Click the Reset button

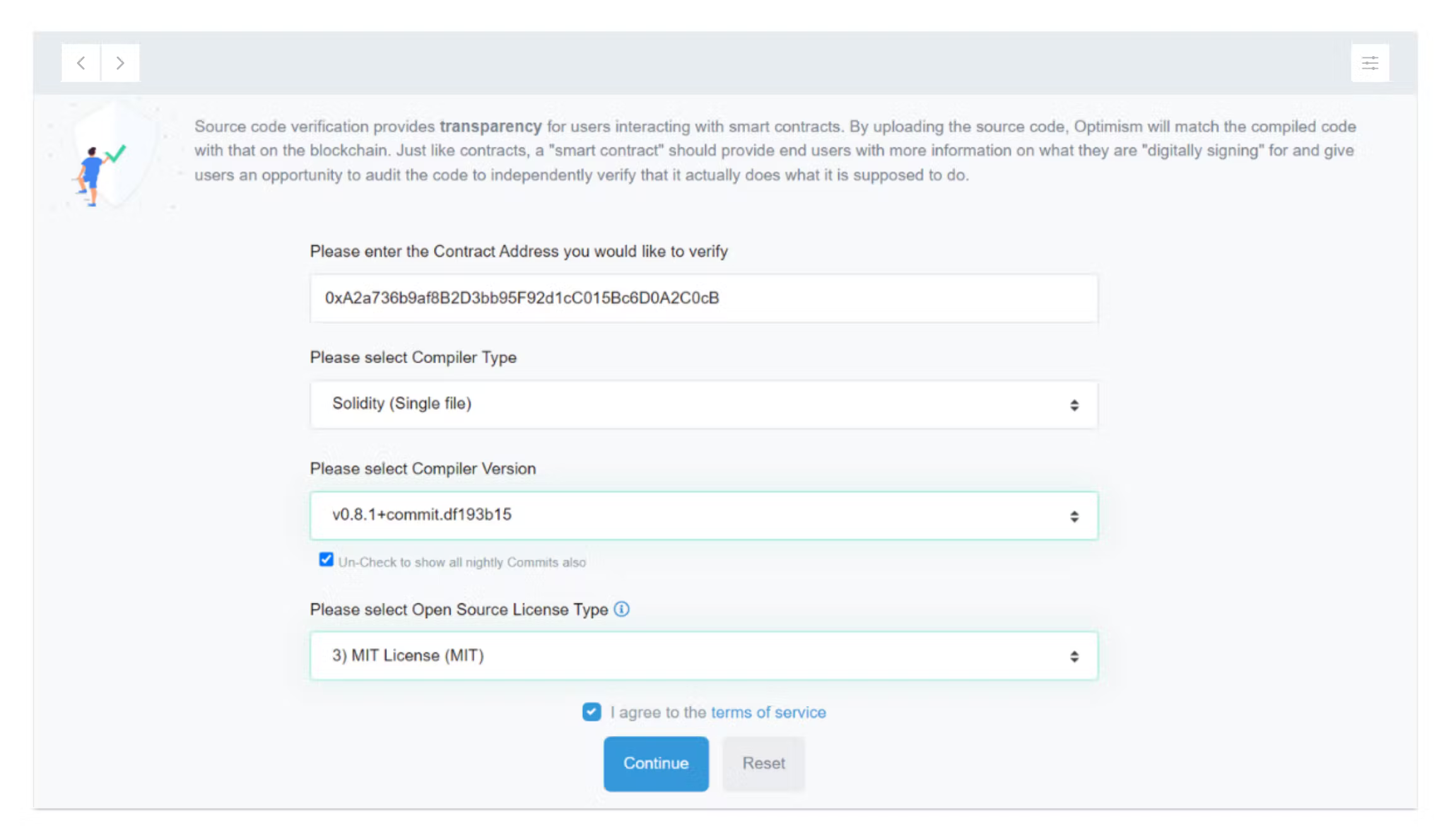[763, 764]
